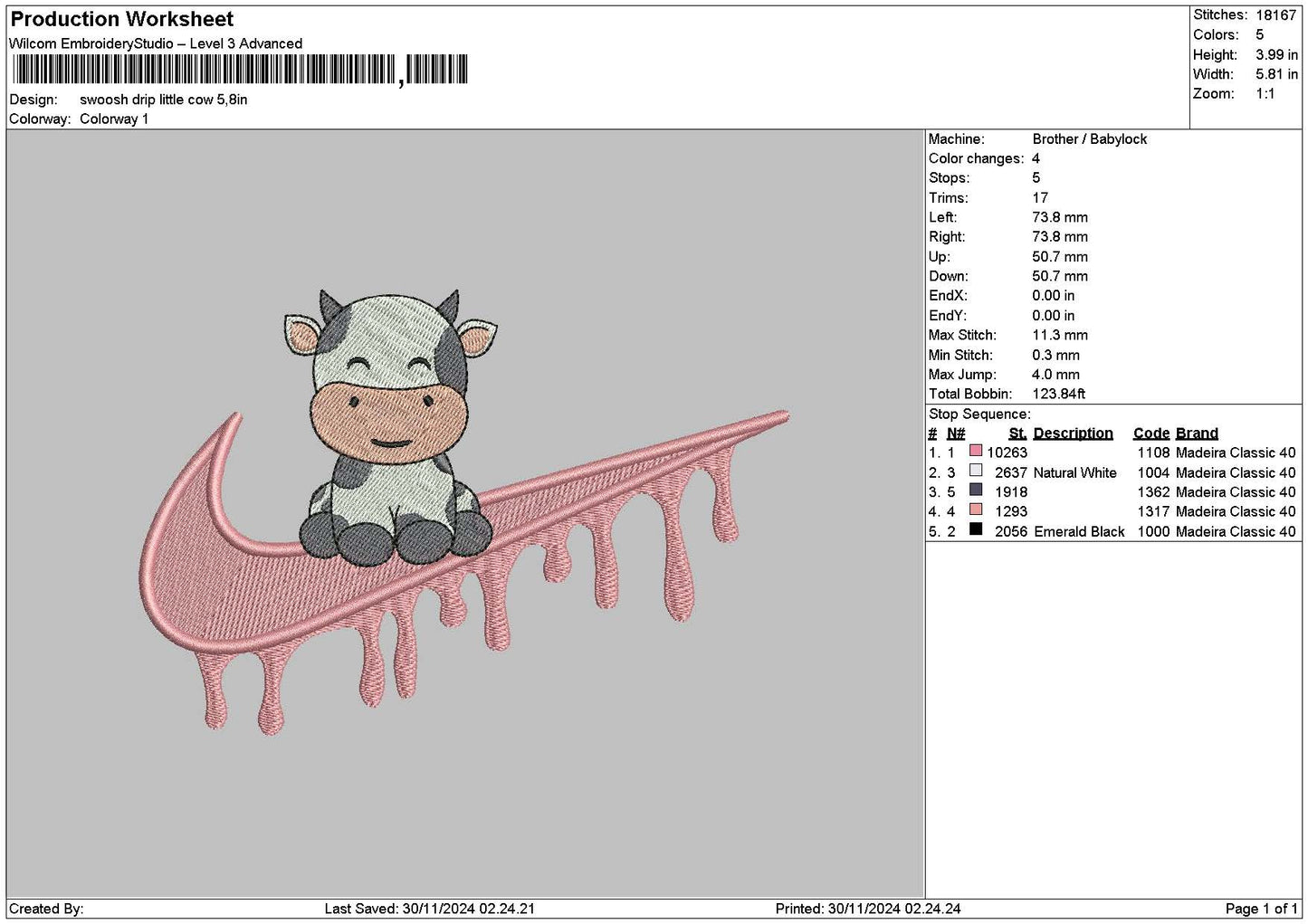Click thread code 1362
The image size is (1308, 924).
[x=1154, y=492]
